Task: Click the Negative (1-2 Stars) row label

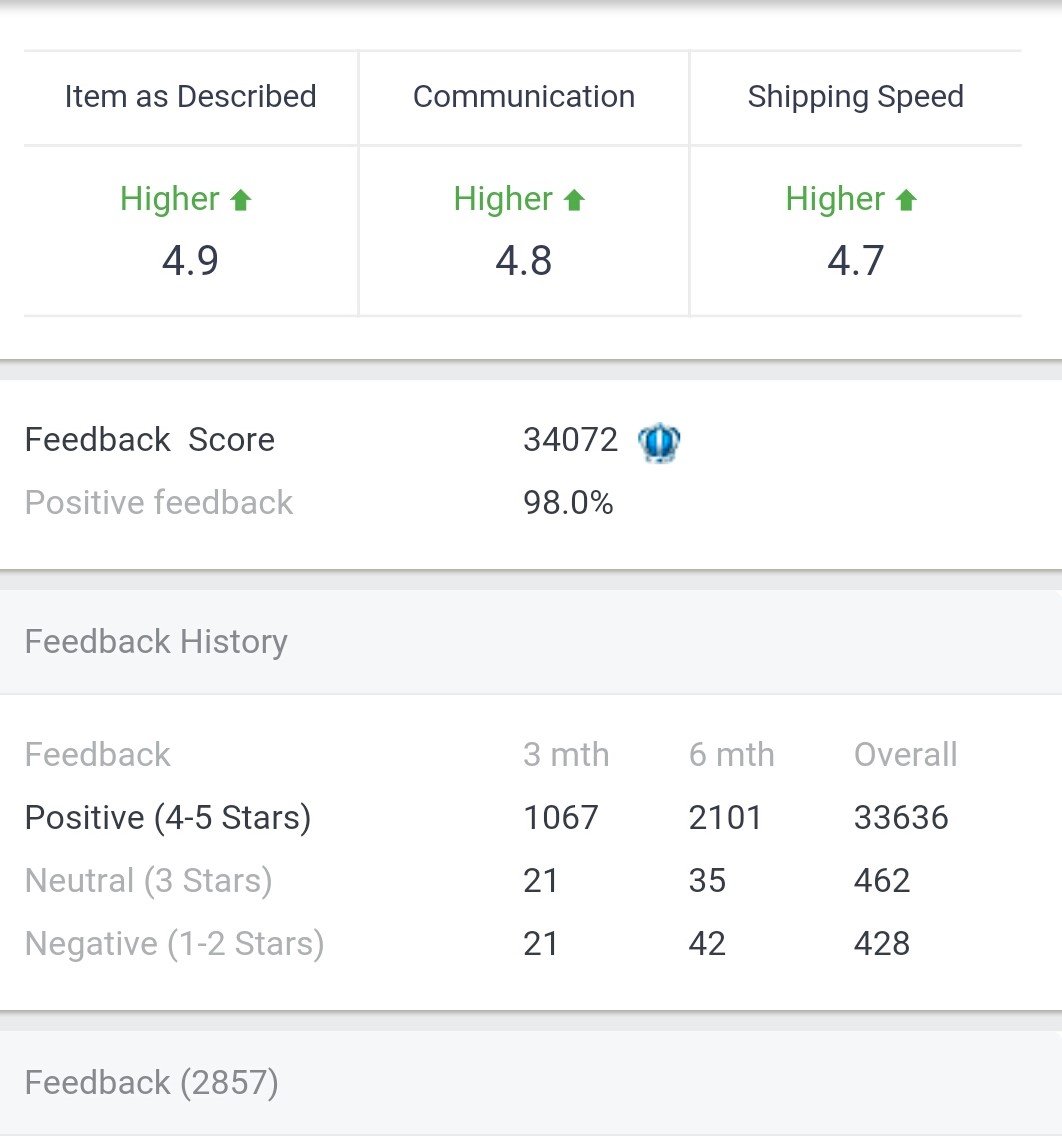Action: coord(174,944)
